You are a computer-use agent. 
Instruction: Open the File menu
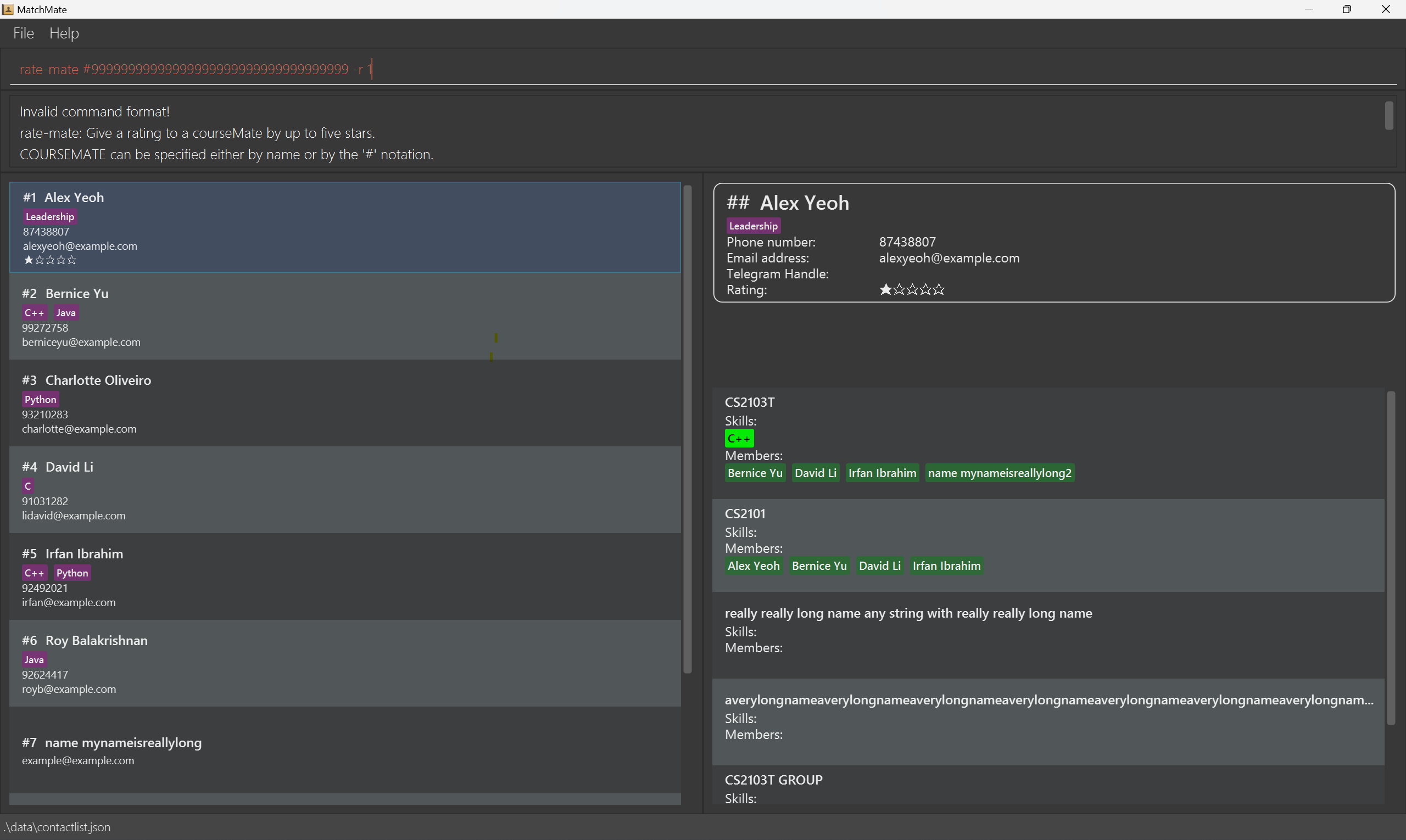tap(23, 33)
